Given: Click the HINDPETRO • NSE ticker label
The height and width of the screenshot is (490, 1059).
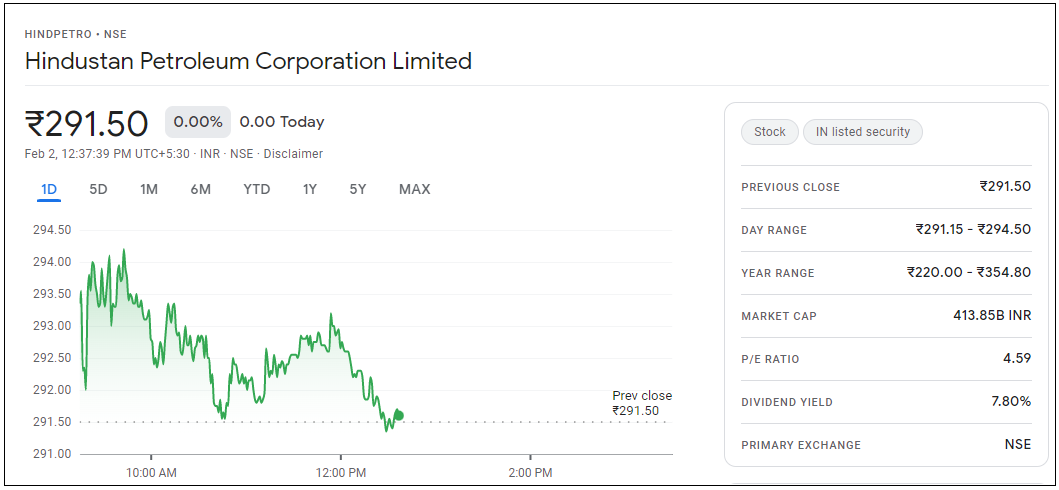Looking at the screenshot, I should click(76, 34).
